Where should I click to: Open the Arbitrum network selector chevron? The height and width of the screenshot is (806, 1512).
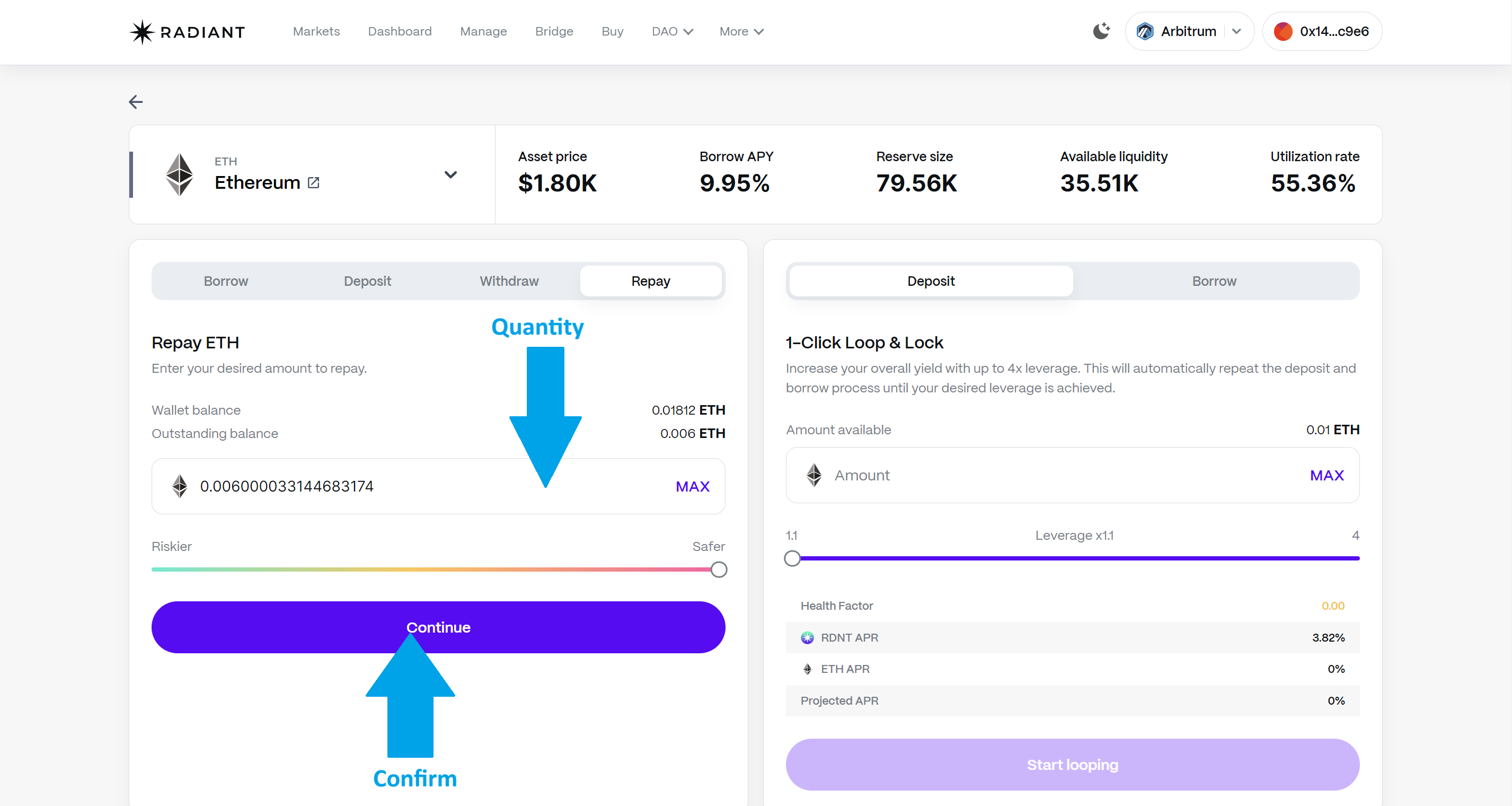1237,31
